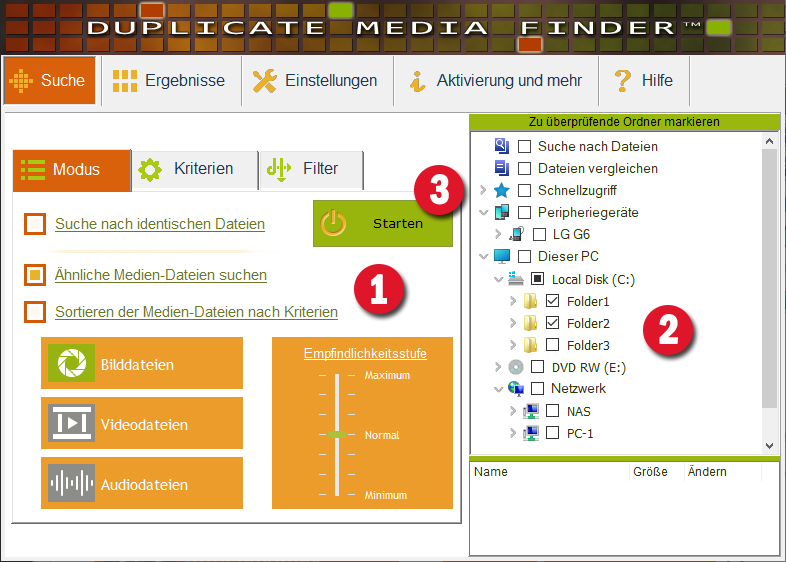Click the Aktivierung info icon
Image resolution: width=786 pixels, height=562 pixels.
pos(418,81)
